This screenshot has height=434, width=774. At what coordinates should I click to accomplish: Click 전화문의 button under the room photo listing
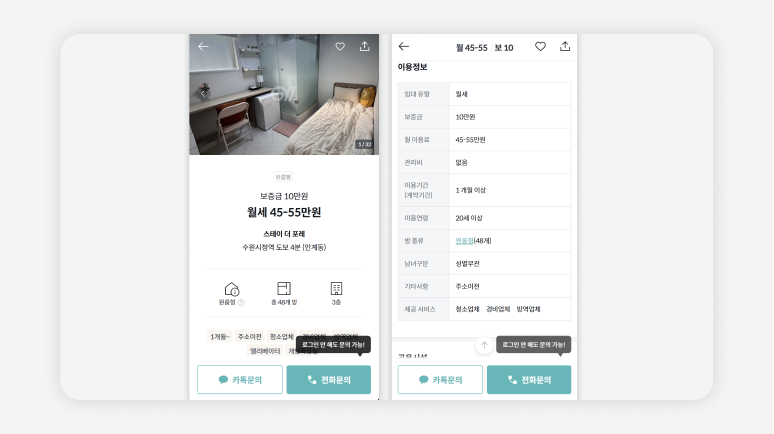(x=329, y=380)
